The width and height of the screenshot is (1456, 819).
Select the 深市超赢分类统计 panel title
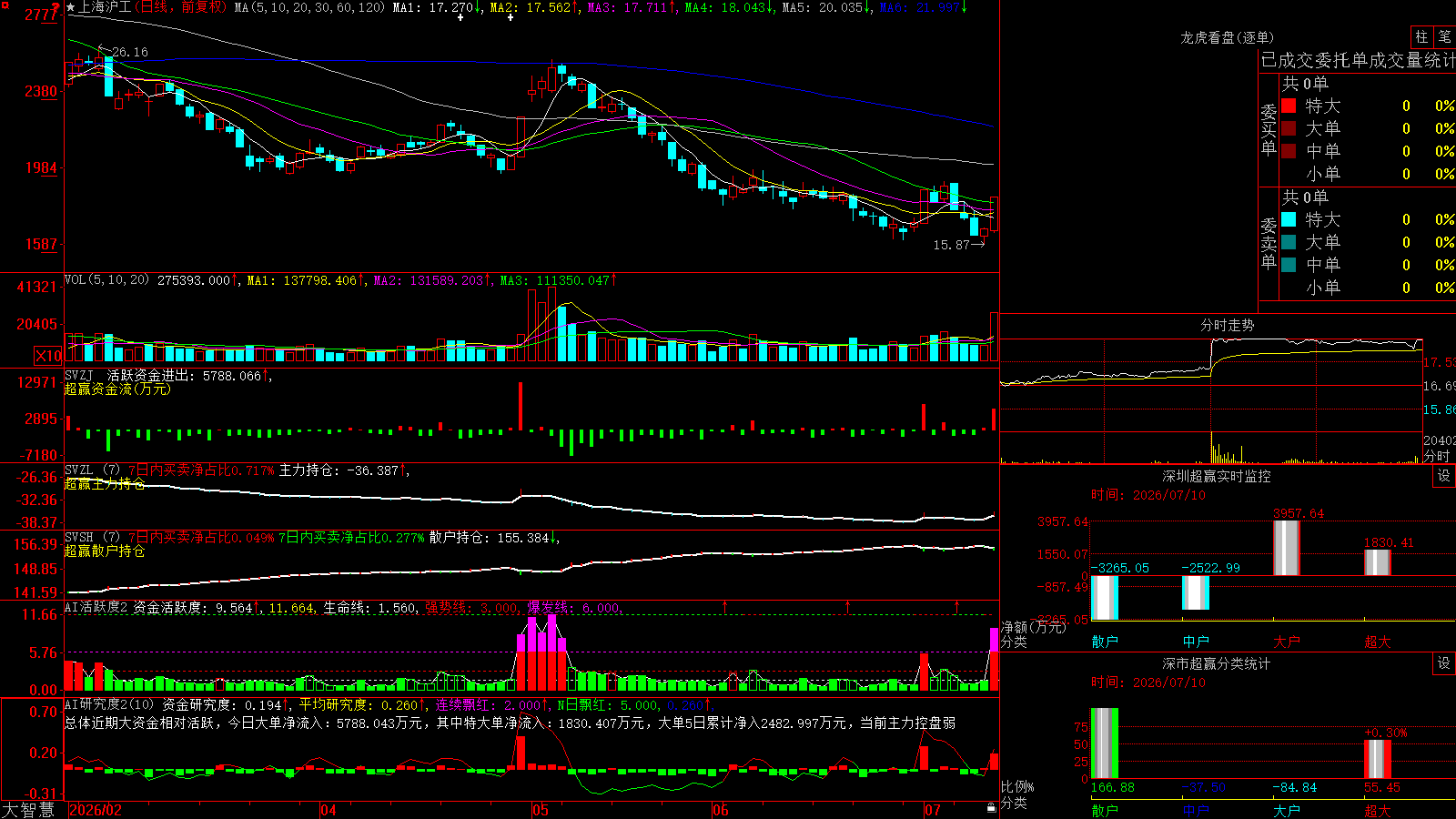point(1217,663)
